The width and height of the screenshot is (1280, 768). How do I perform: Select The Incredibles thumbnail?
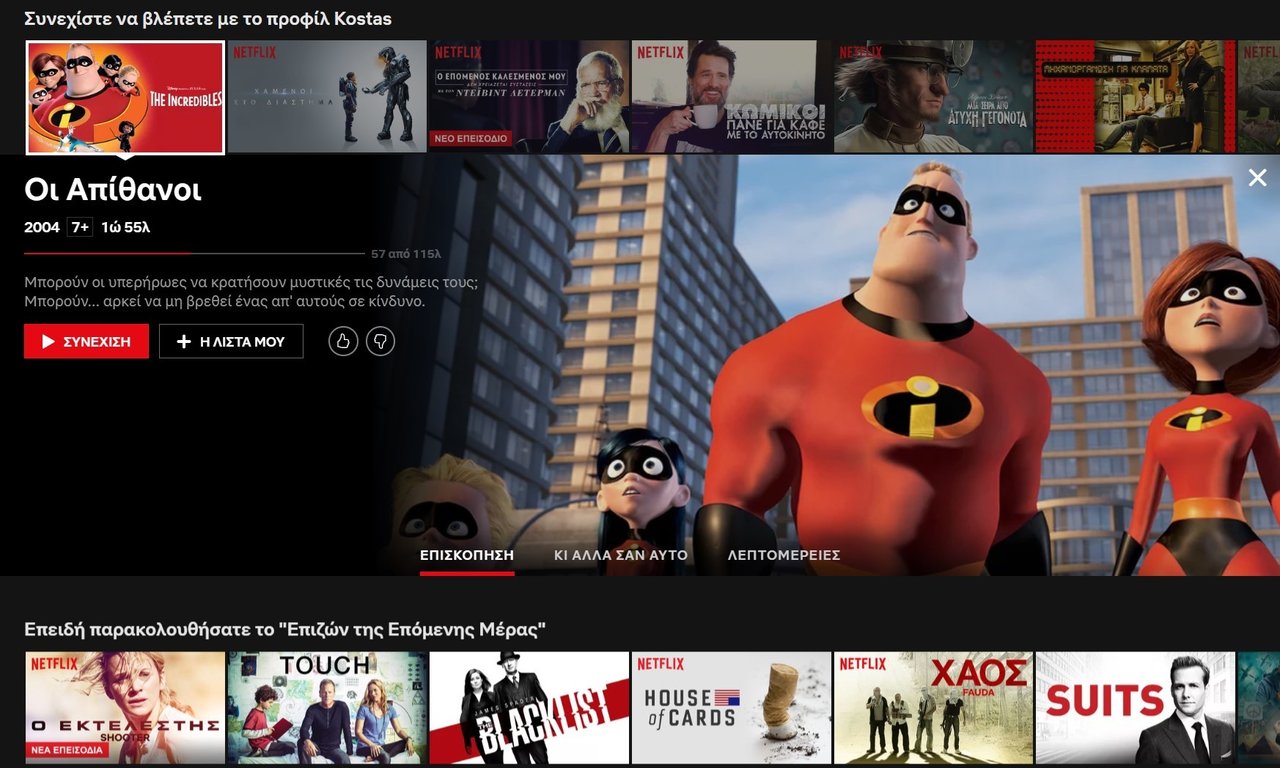pyautogui.click(x=125, y=97)
